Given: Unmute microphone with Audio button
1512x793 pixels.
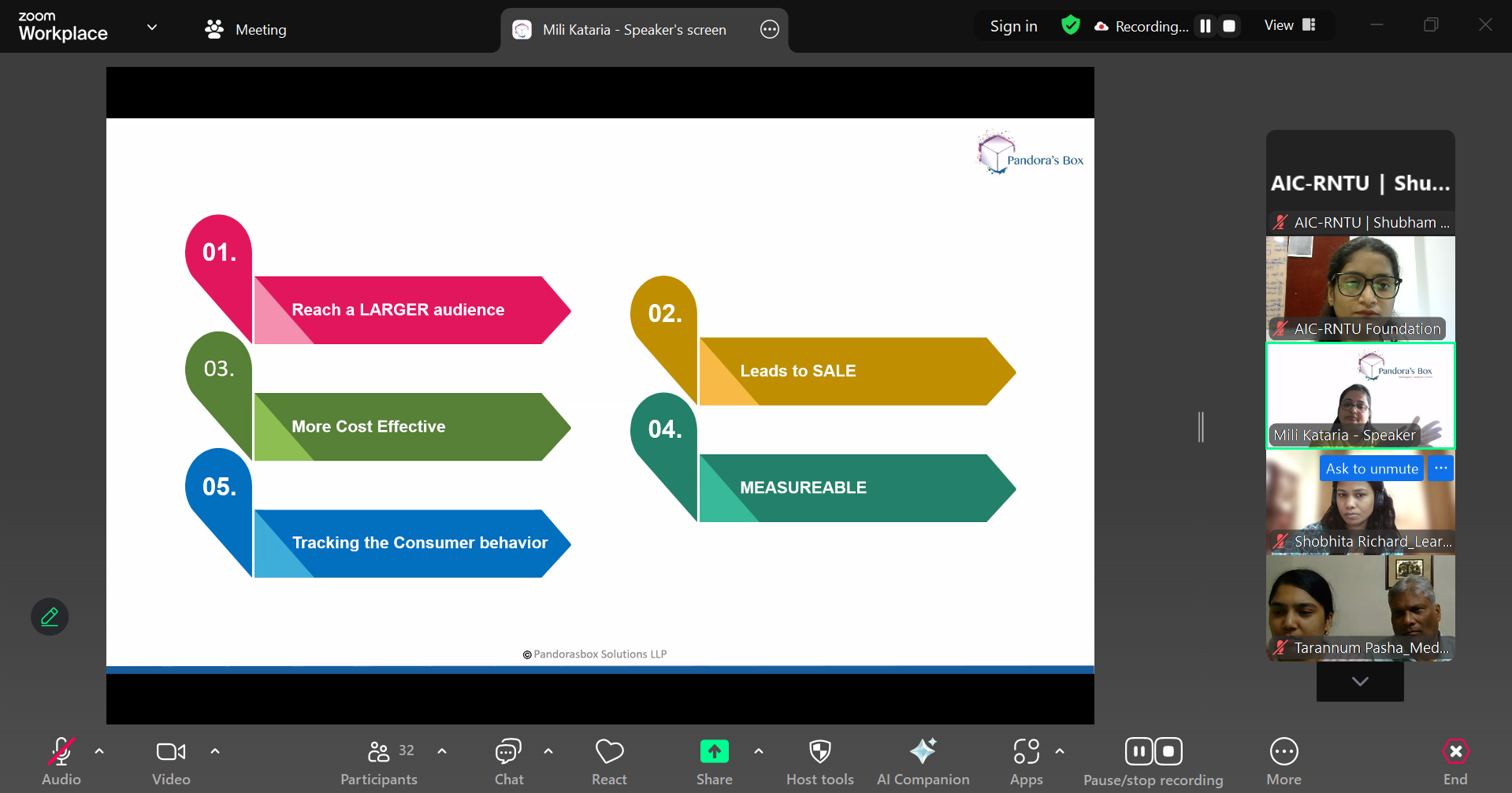Looking at the screenshot, I should [x=61, y=761].
